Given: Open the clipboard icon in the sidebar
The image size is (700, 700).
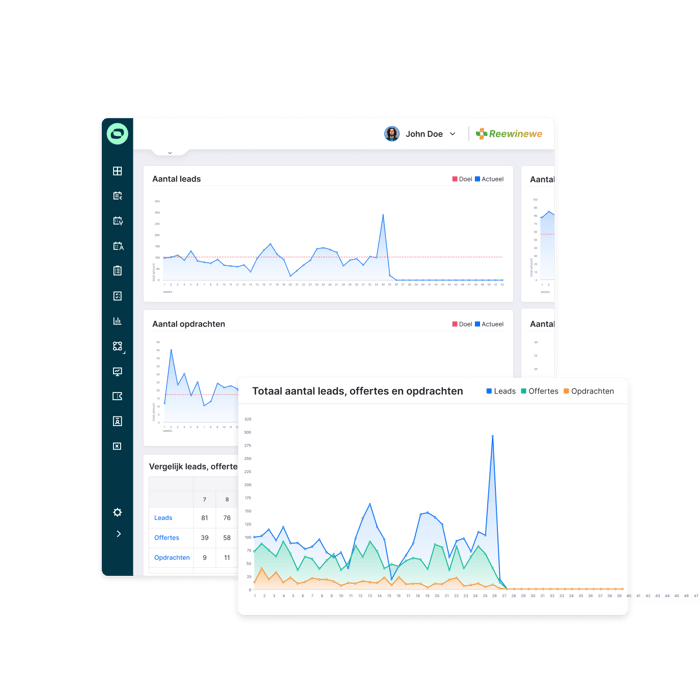Looking at the screenshot, I should 117,271.
